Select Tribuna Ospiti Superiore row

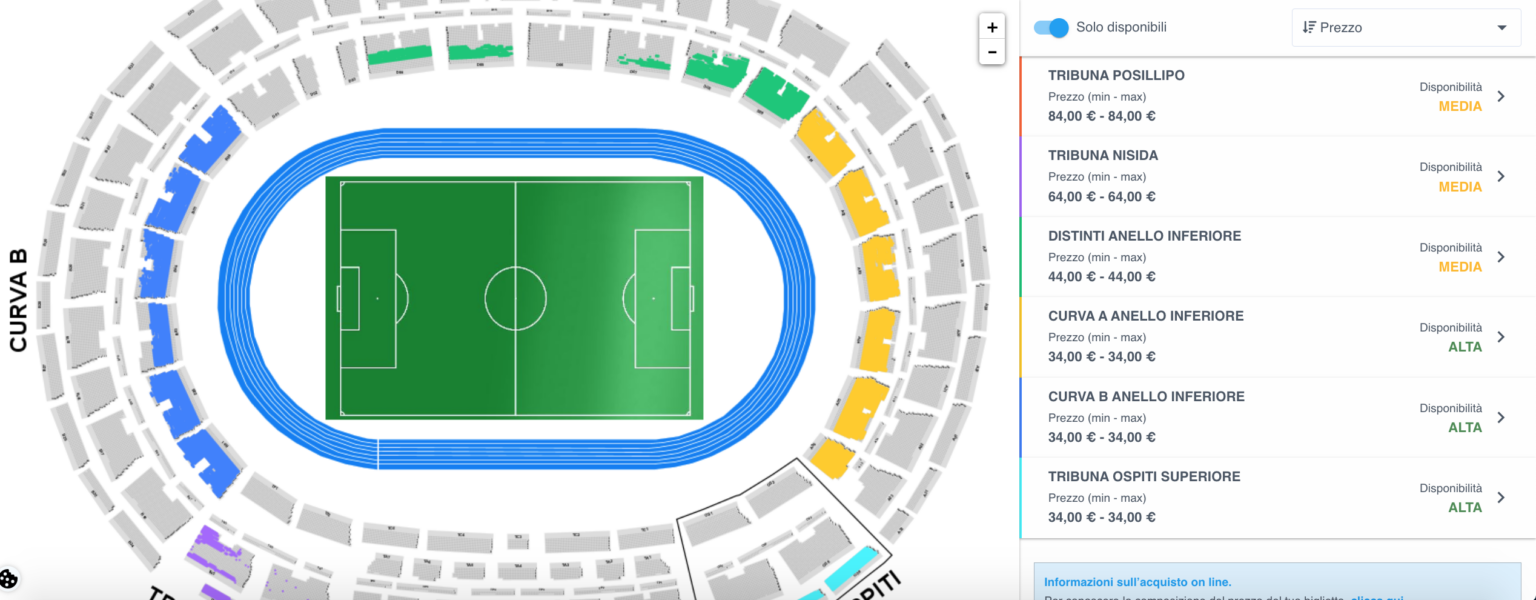1250,497
